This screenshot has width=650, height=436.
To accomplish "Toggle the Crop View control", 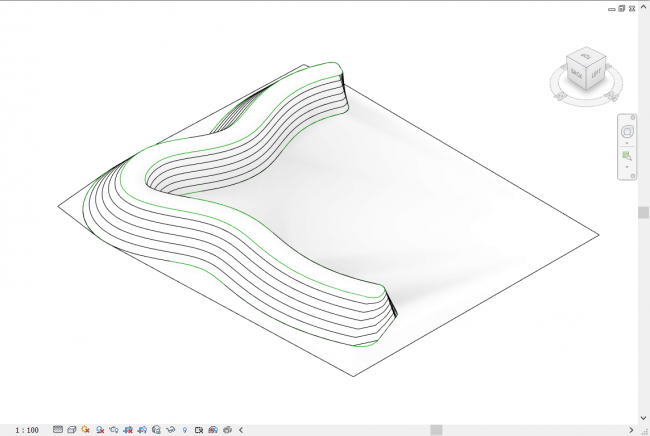I will tap(129, 429).
